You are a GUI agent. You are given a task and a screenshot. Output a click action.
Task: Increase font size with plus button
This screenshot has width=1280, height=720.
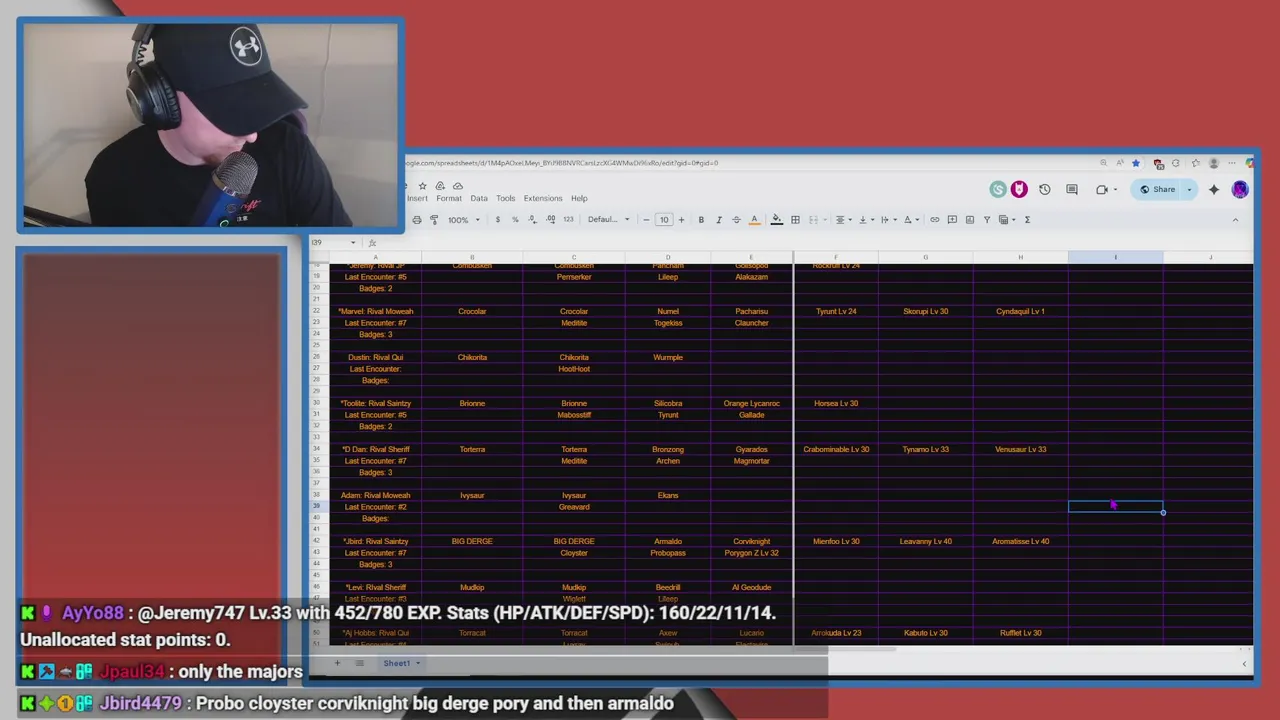point(681,220)
